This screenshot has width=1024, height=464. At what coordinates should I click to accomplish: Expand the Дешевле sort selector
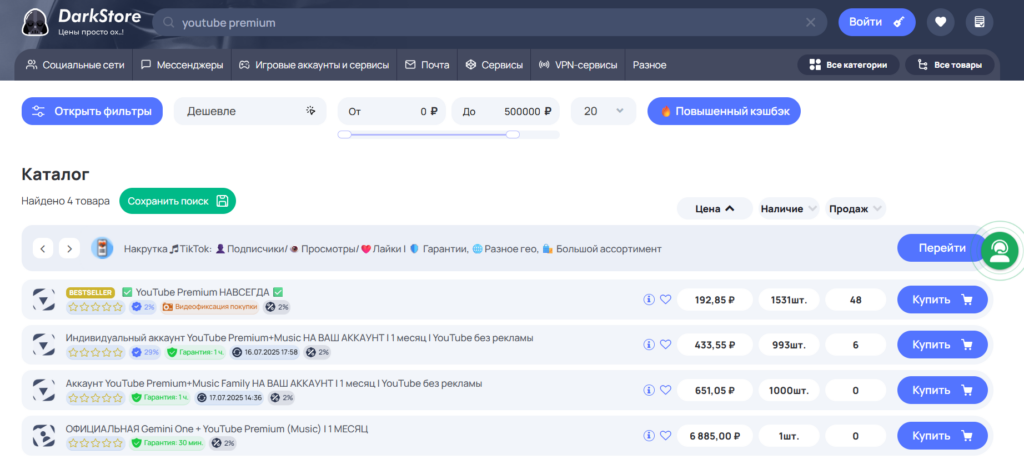pyautogui.click(x=250, y=111)
